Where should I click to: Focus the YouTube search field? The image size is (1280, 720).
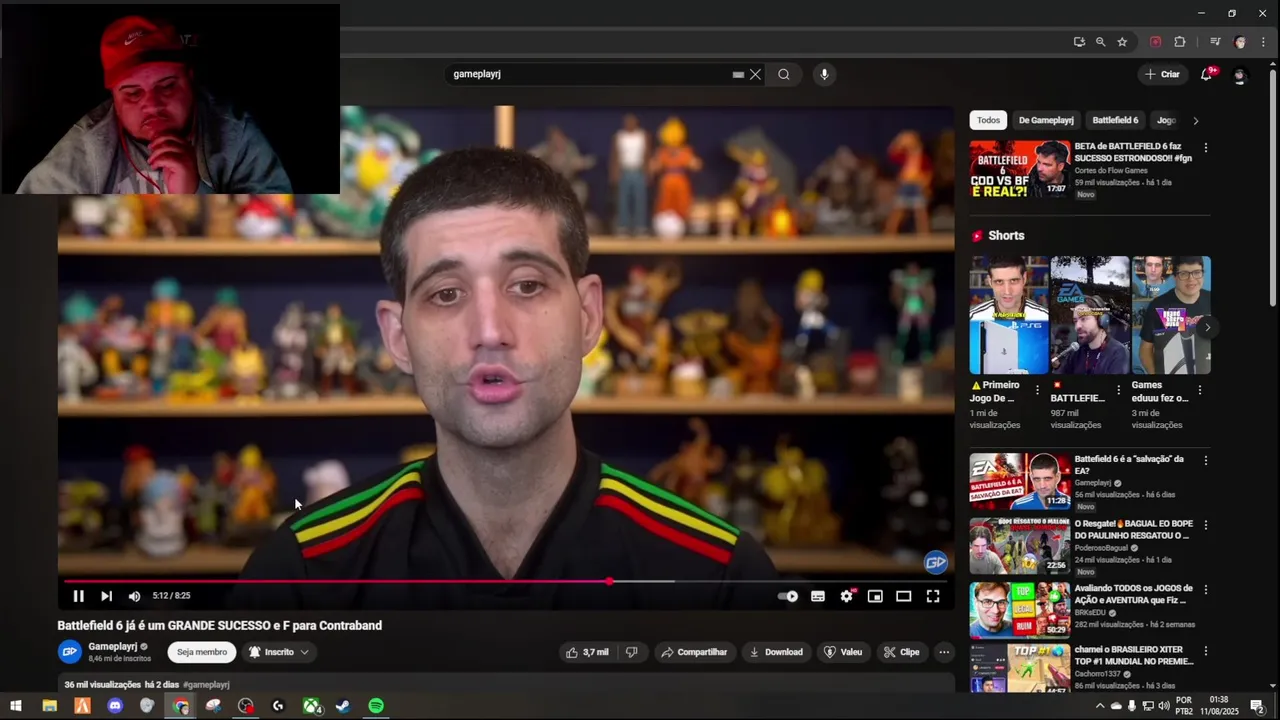588,74
